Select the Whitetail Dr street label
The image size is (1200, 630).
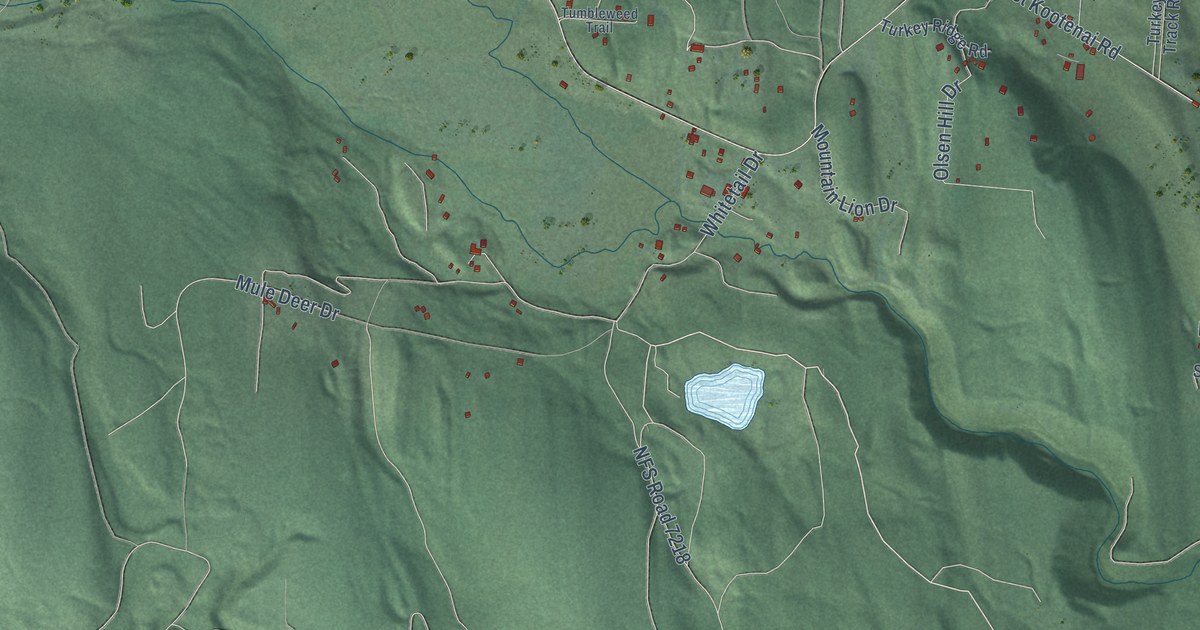coord(733,193)
